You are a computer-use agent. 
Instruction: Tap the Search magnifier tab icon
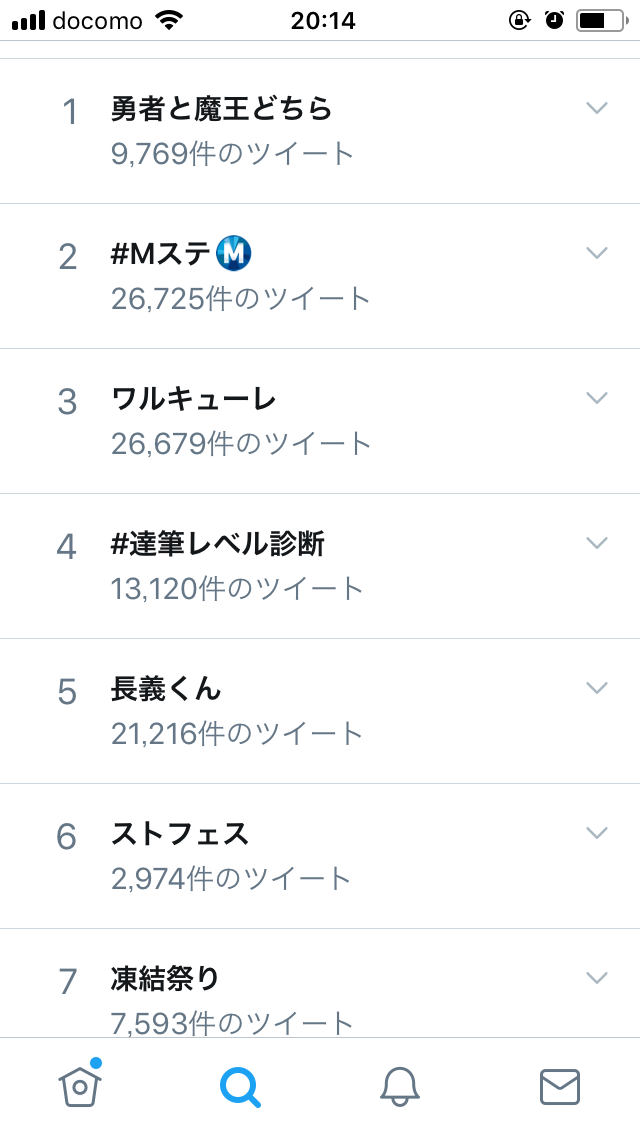coord(240,1086)
